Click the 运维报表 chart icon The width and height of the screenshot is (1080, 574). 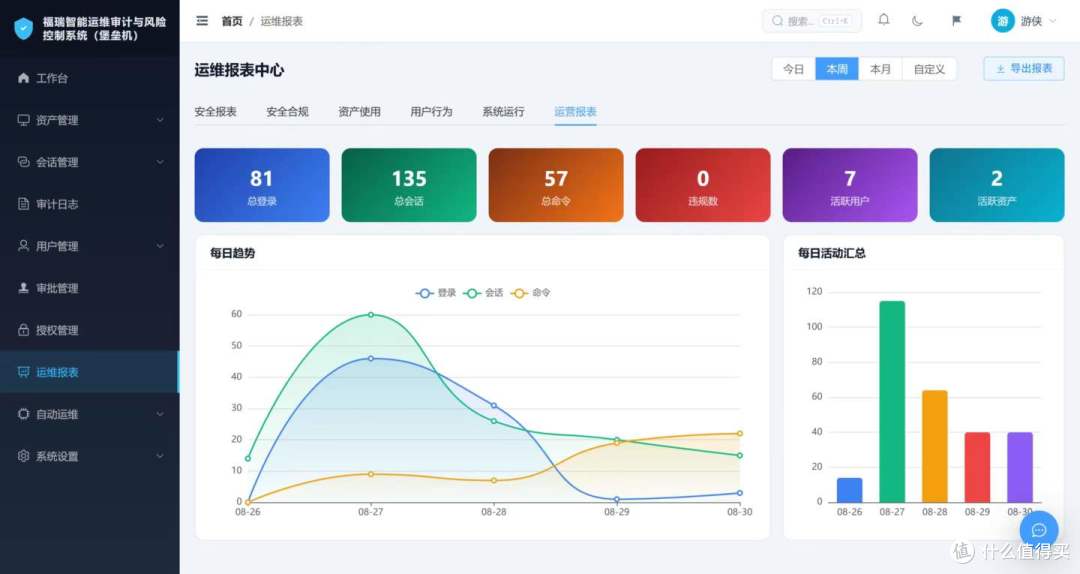[x=23, y=372]
